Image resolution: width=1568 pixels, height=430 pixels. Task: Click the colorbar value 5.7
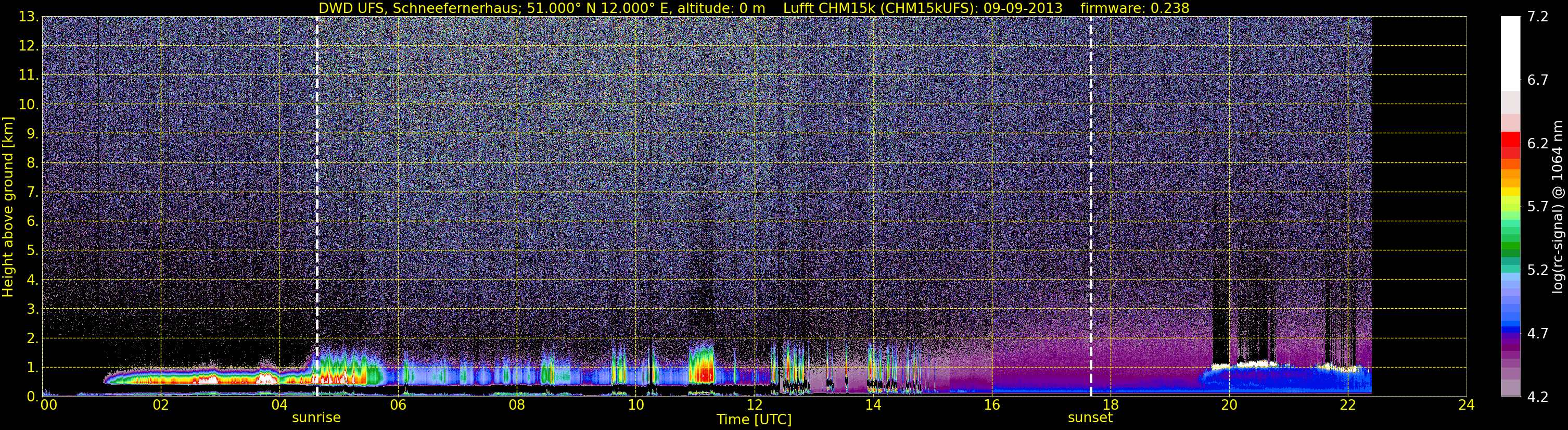click(1538, 207)
